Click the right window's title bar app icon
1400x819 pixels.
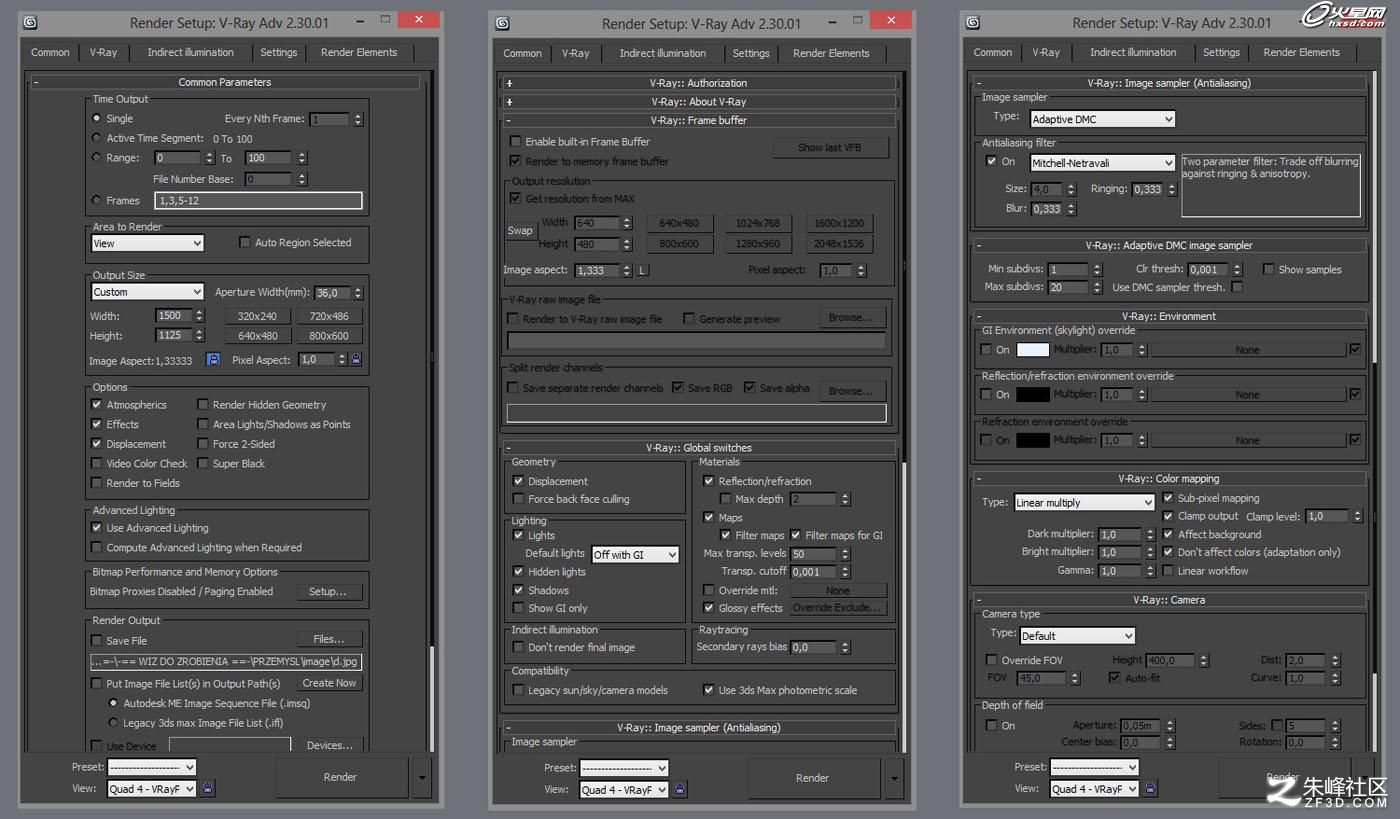pos(974,22)
